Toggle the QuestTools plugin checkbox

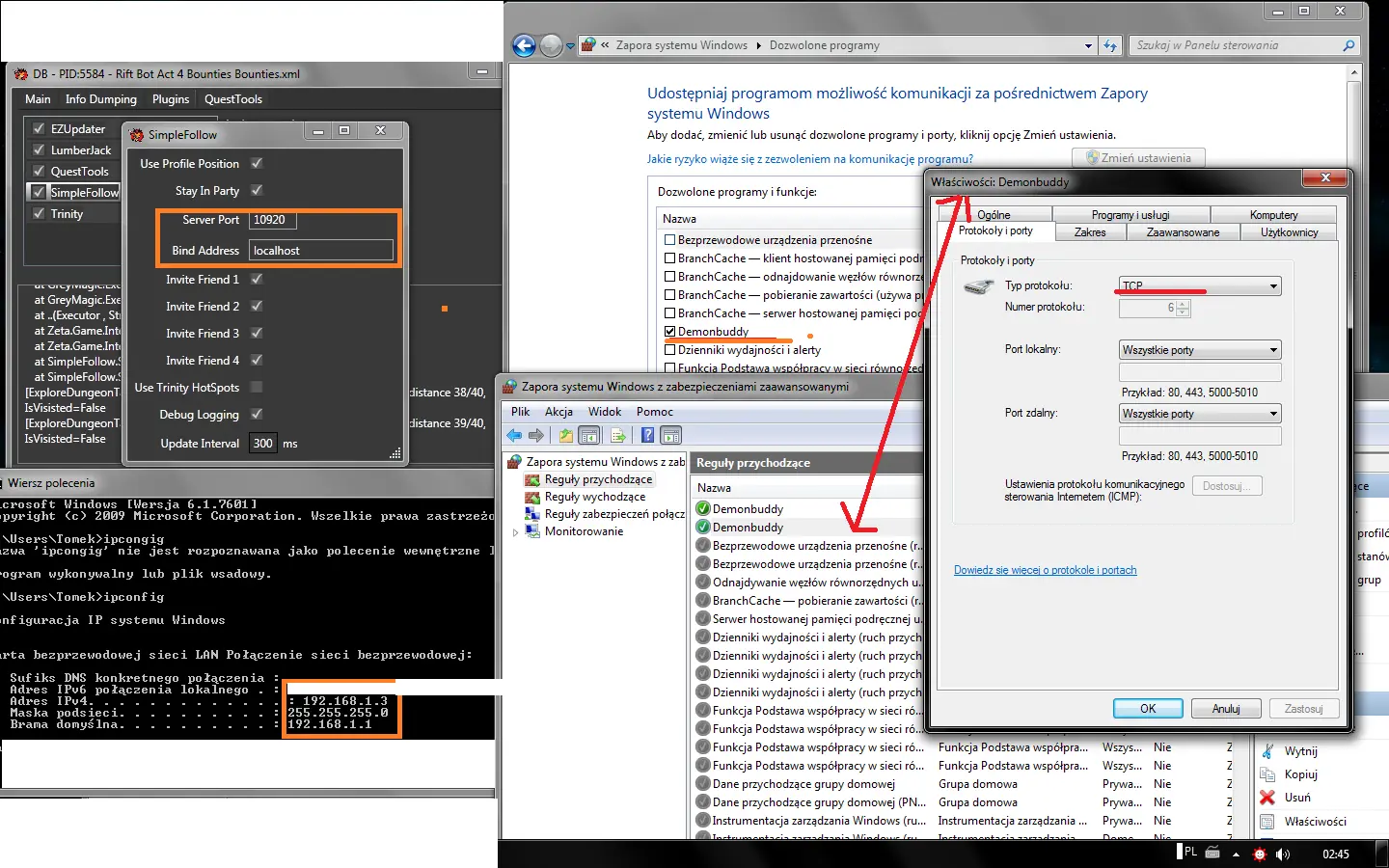[x=39, y=171]
